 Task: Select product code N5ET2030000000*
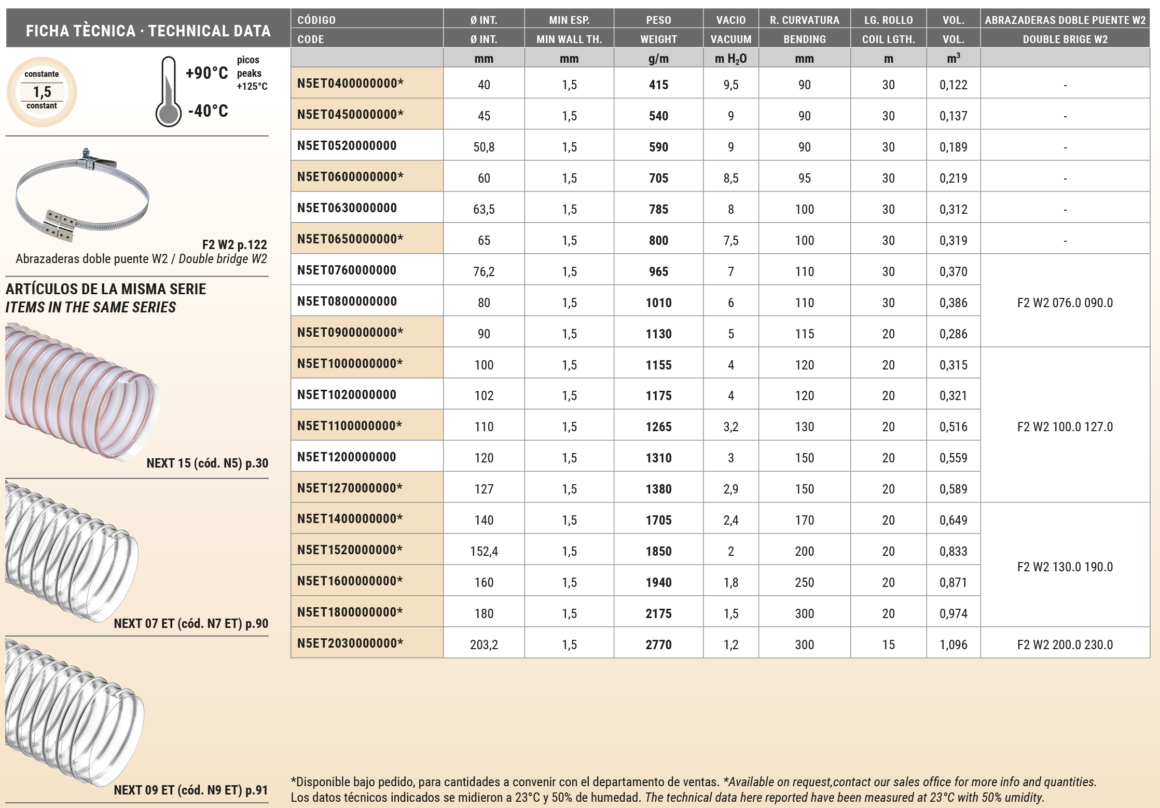tap(350, 643)
